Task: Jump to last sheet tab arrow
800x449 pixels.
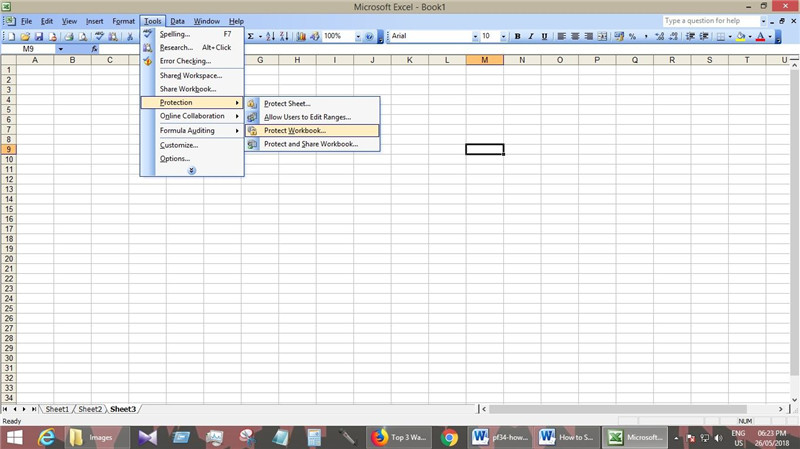Action: tap(34, 409)
